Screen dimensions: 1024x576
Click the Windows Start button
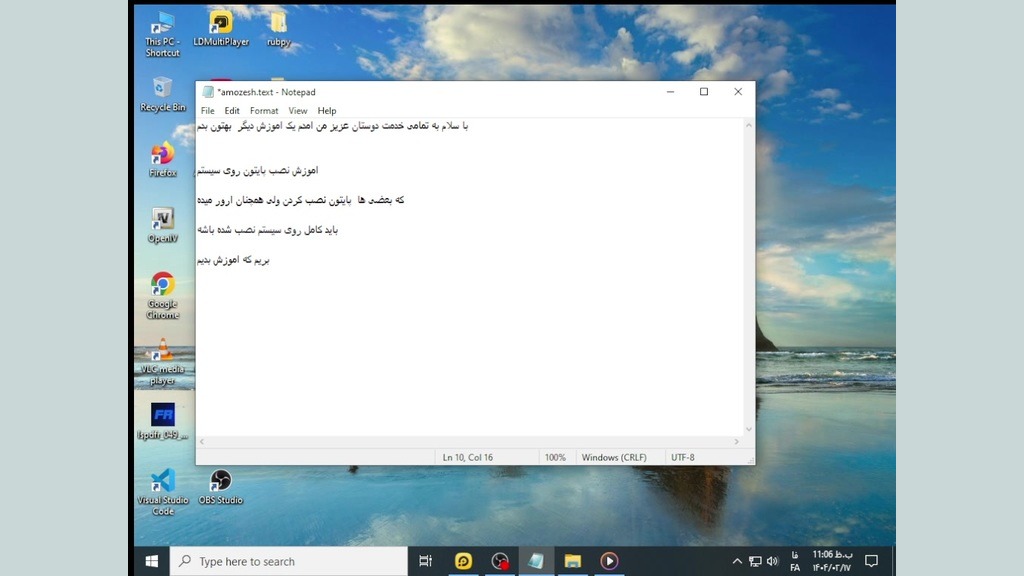click(152, 561)
